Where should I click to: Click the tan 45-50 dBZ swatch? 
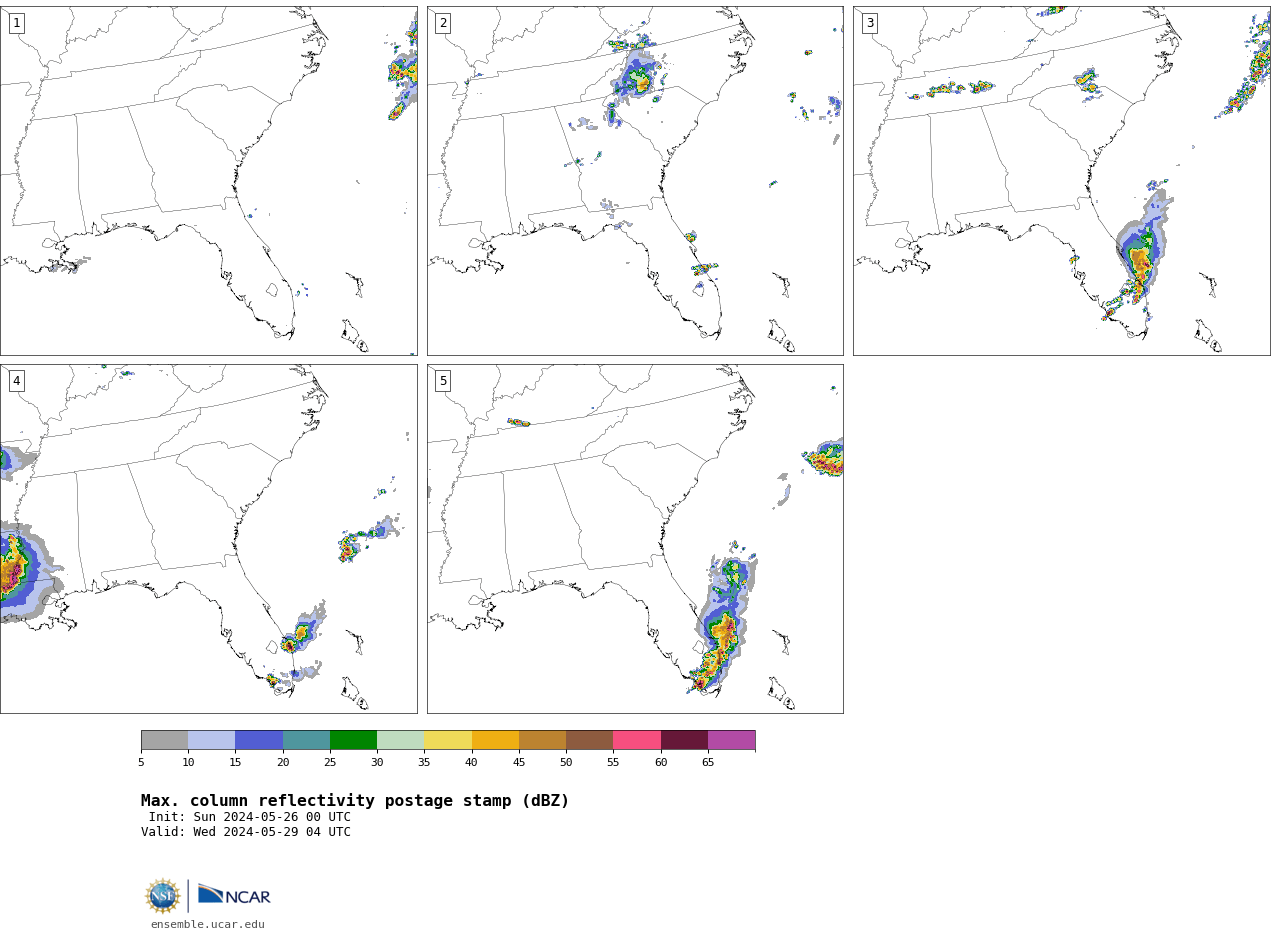click(x=542, y=740)
